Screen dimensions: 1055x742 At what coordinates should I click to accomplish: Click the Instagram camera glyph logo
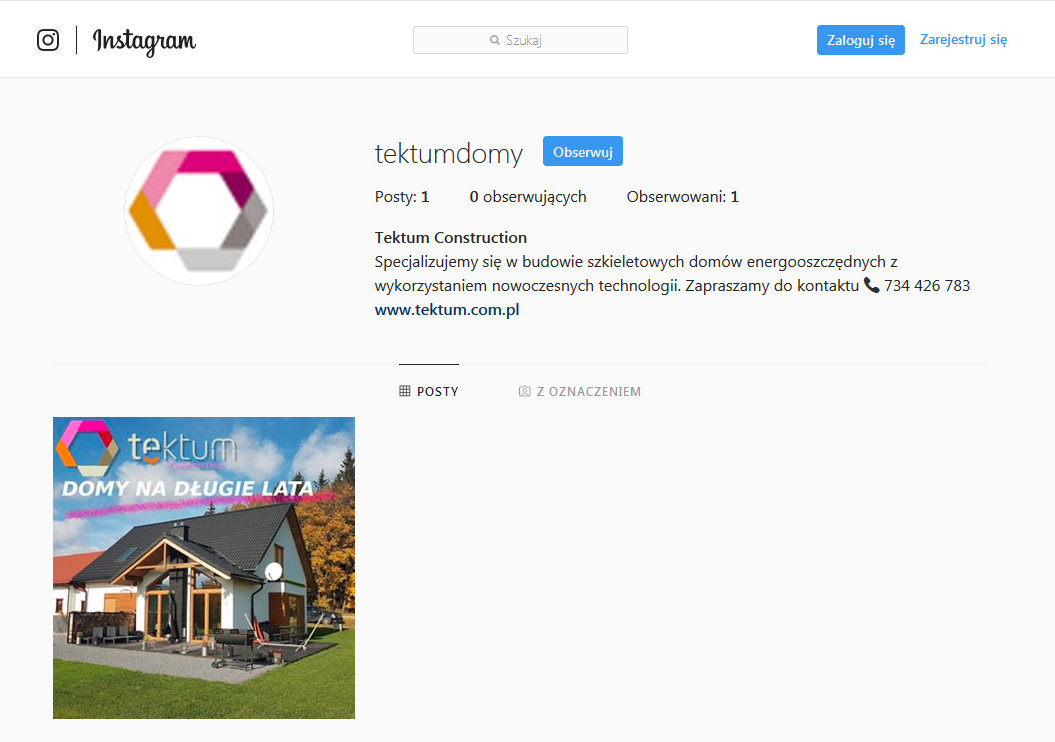click(48, 40)
